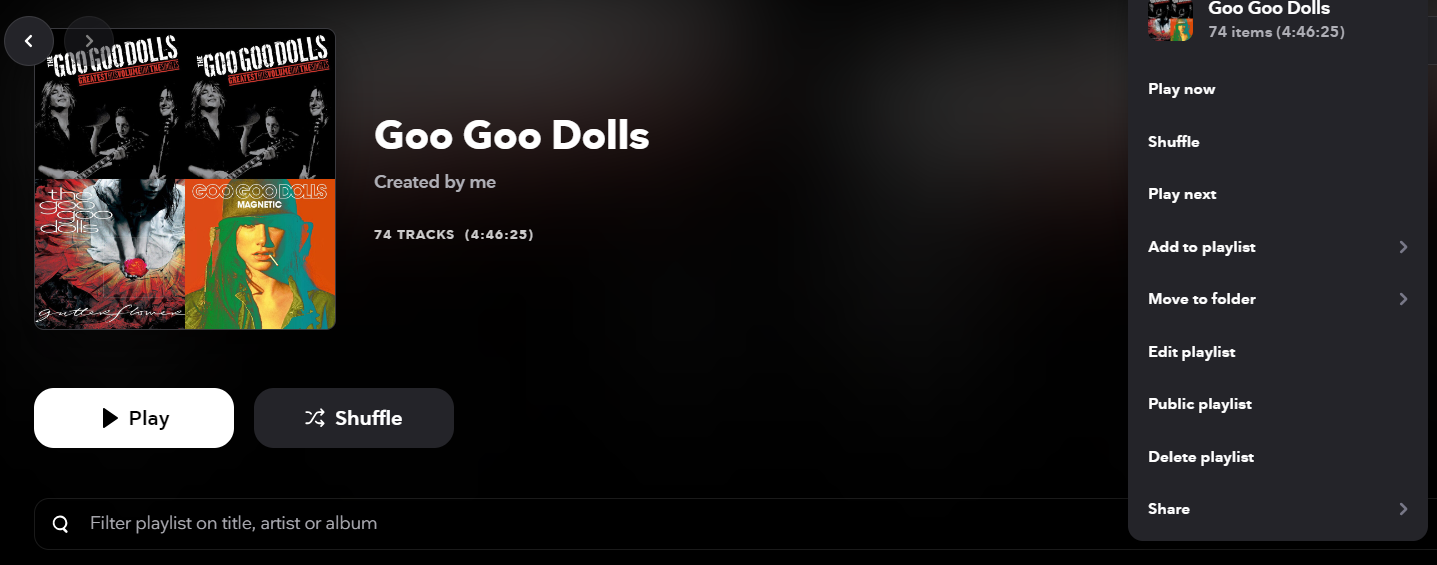Click the playlist thumbnail in context menu header
Image resolution: width=1437 pixels, height=565 pixels.
coord(1171,19)
